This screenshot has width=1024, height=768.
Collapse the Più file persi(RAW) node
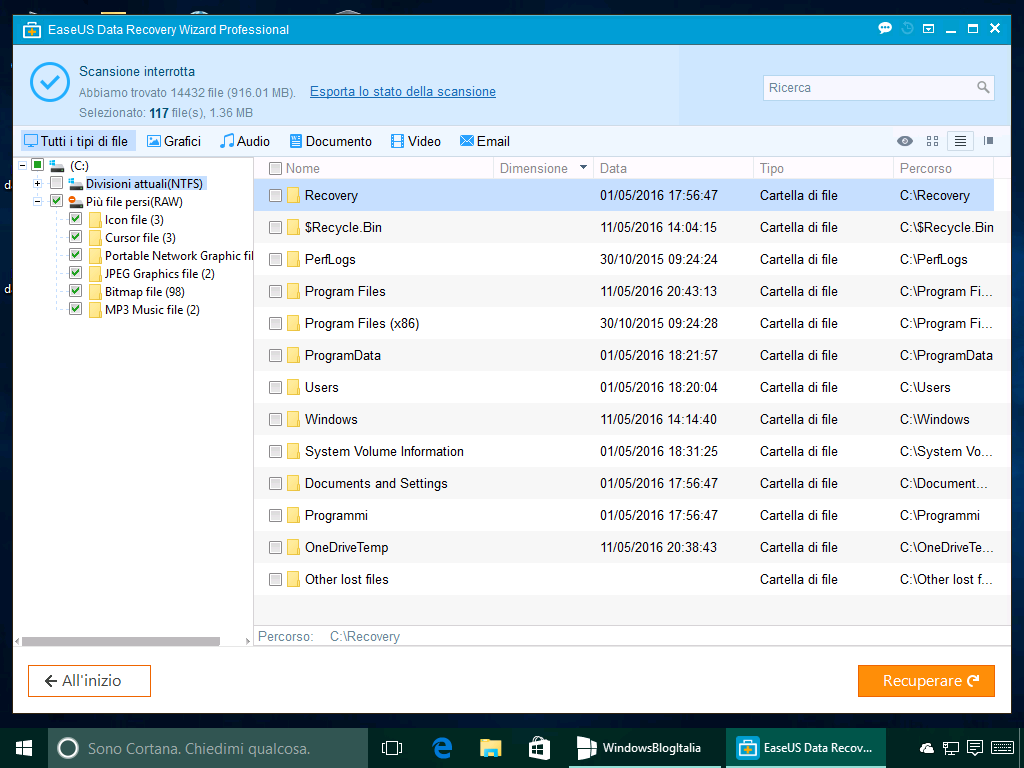click(x=37, y=202)
